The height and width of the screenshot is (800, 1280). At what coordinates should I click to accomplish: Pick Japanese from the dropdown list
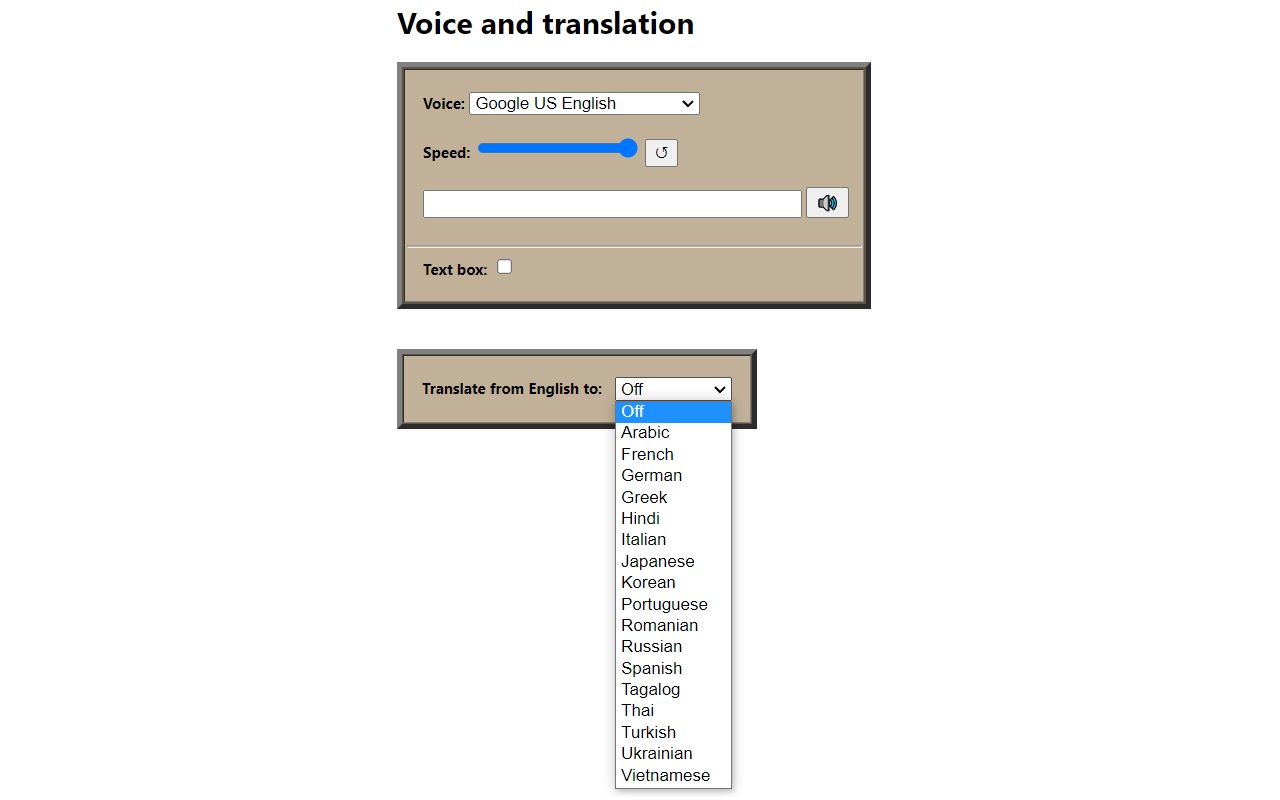657,561
